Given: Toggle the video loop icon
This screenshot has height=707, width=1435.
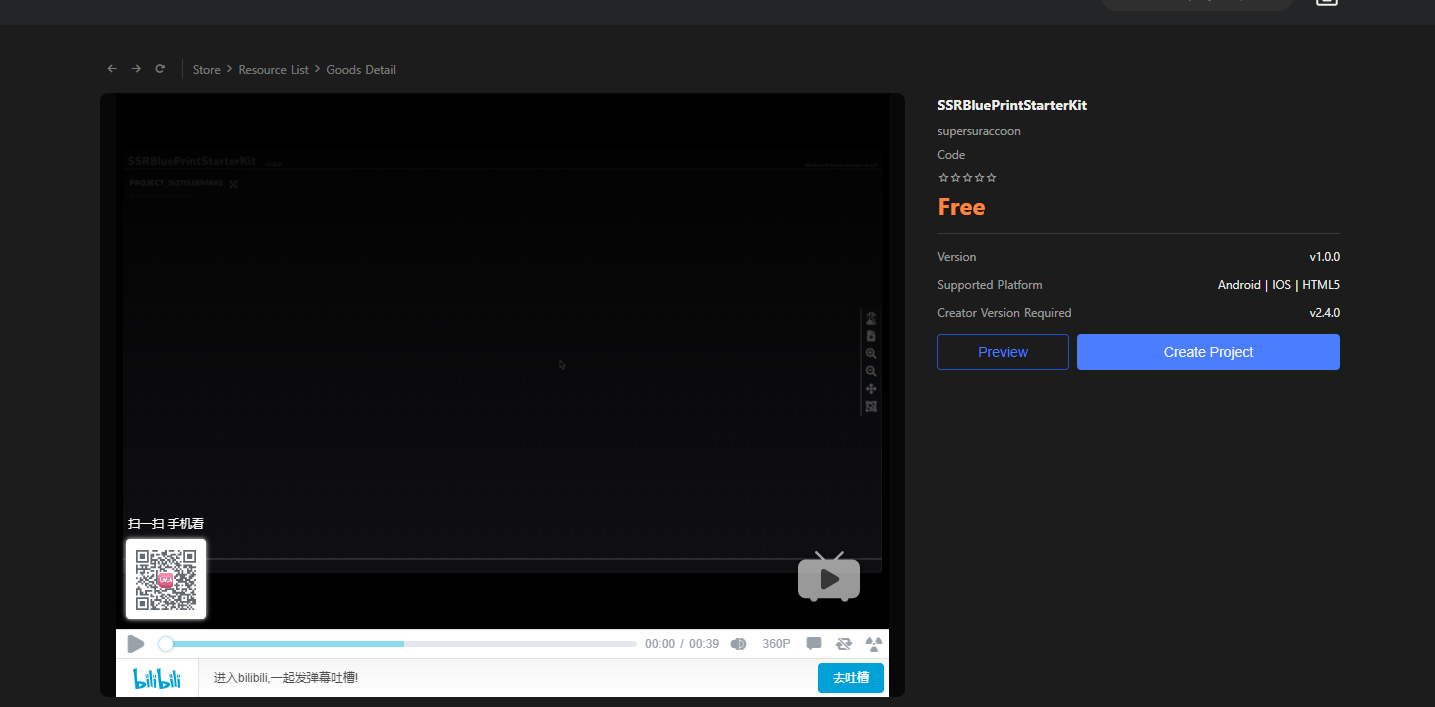Looking at the screenshot, I should click(x=844, y=644).
